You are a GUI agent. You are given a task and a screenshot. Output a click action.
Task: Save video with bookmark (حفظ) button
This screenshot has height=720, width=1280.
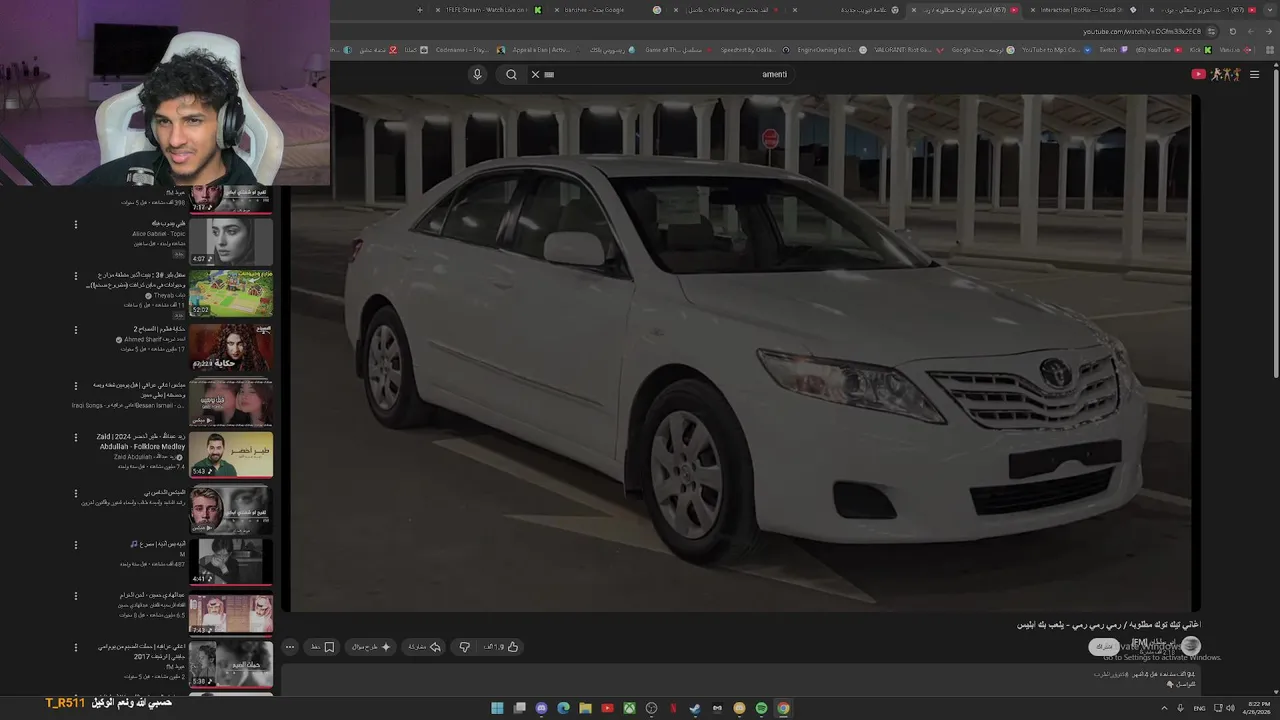(x=322, y=647)
